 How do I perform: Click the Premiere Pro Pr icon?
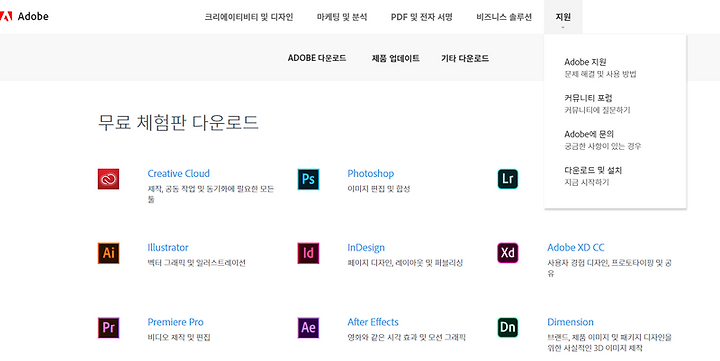tap(108, 328)
